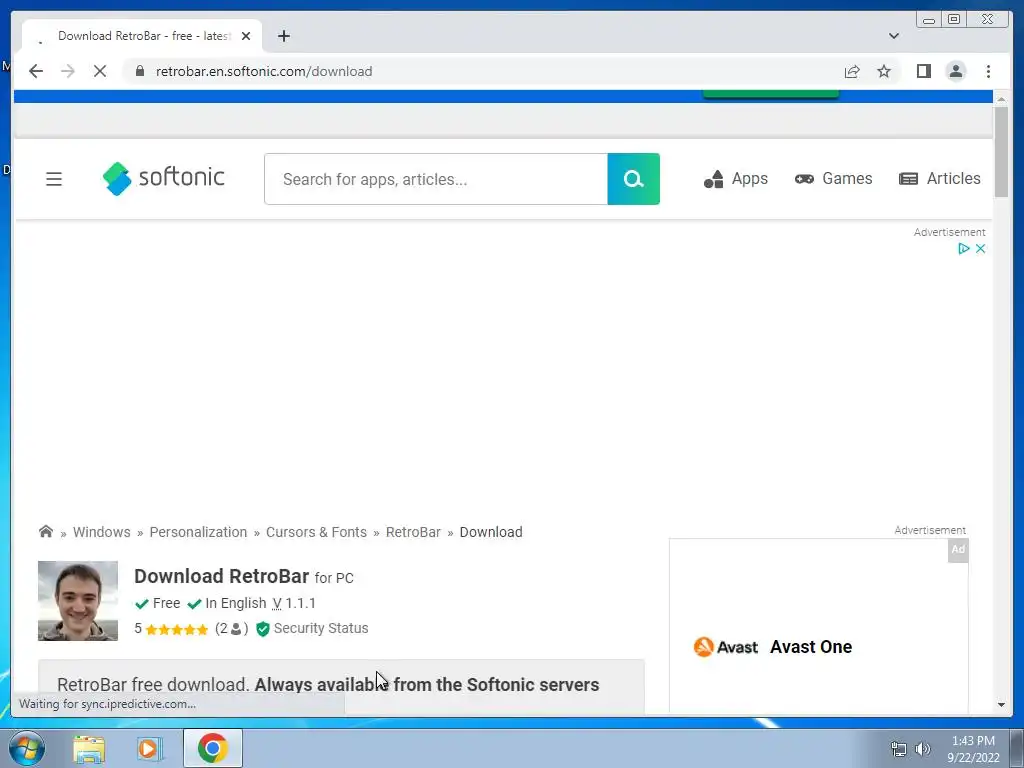The width and height of the screenshot is (1024, 768).
Task: Go back to the previous page
Action: pyautogui.click(x=36, y=71)
